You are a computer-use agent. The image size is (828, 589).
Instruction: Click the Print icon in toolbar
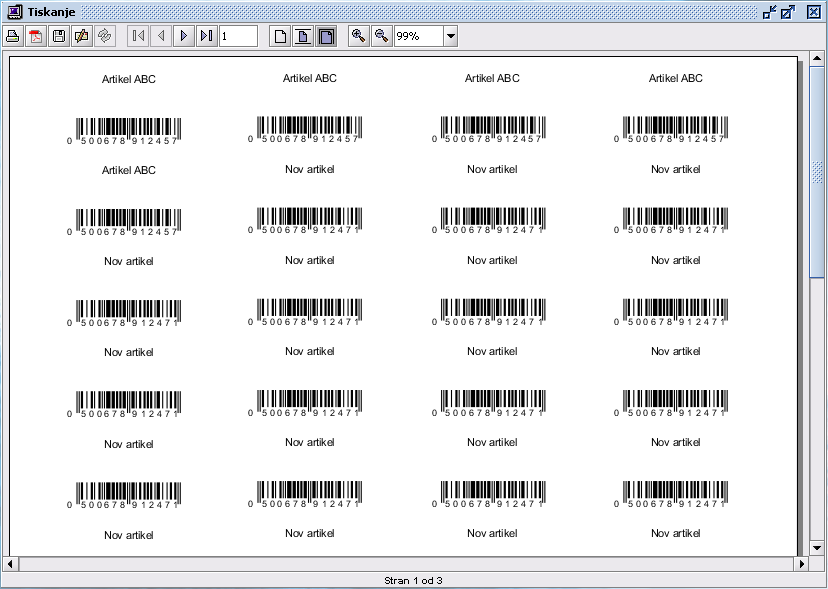pyautogui.click(x=13, y=36)
